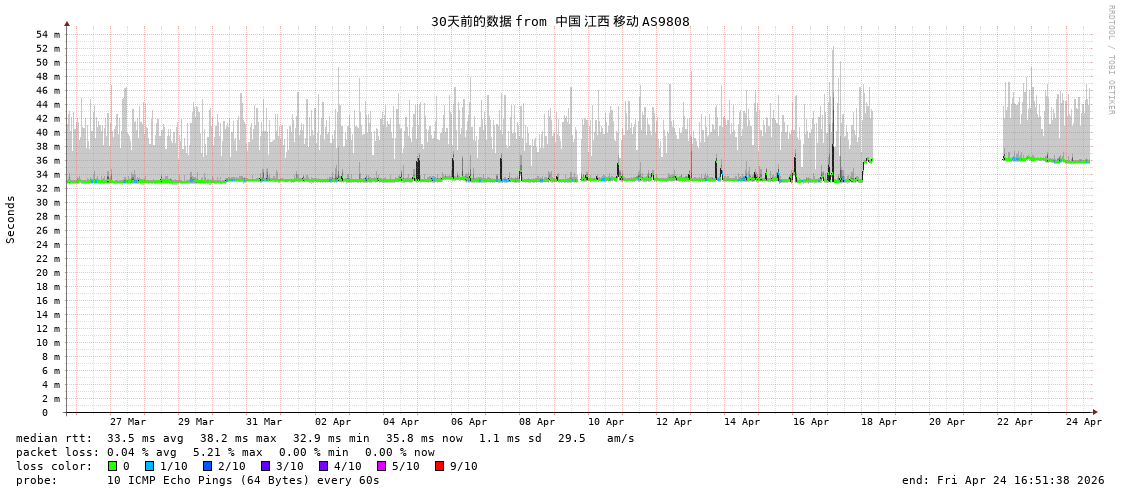Pick the purple 3/10 loss swatch
The image size is (1121, 494).
click(x=265, y=466)
